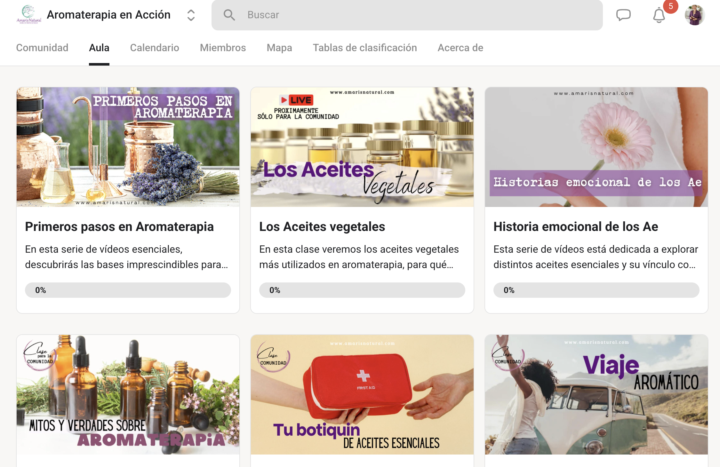Click the description under Los Aceites vegetales
This screenshot has width=720, height=467.
point(359,257)
